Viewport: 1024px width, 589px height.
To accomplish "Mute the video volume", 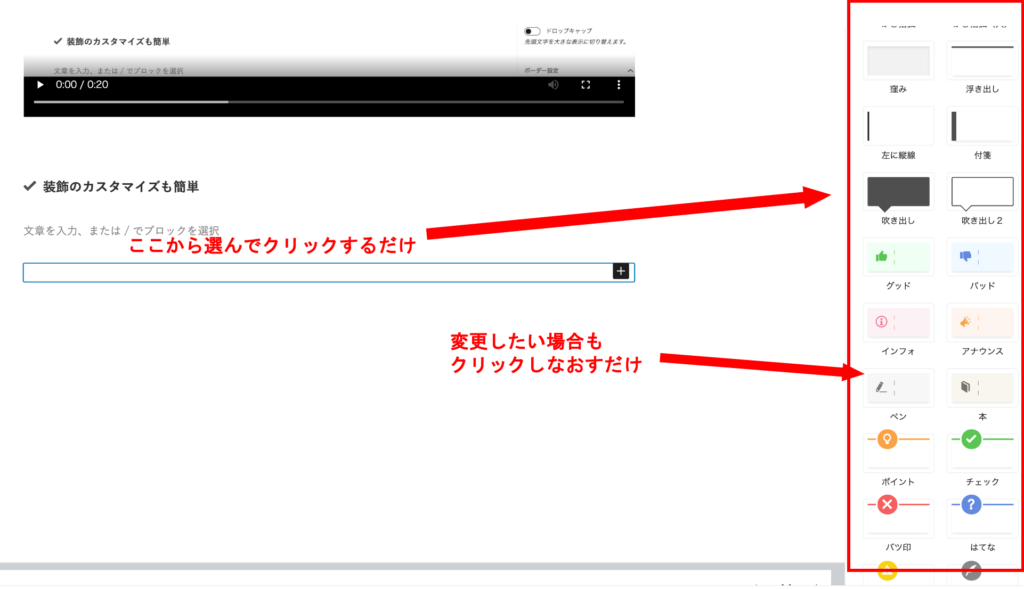I will (x=553, y=85).
